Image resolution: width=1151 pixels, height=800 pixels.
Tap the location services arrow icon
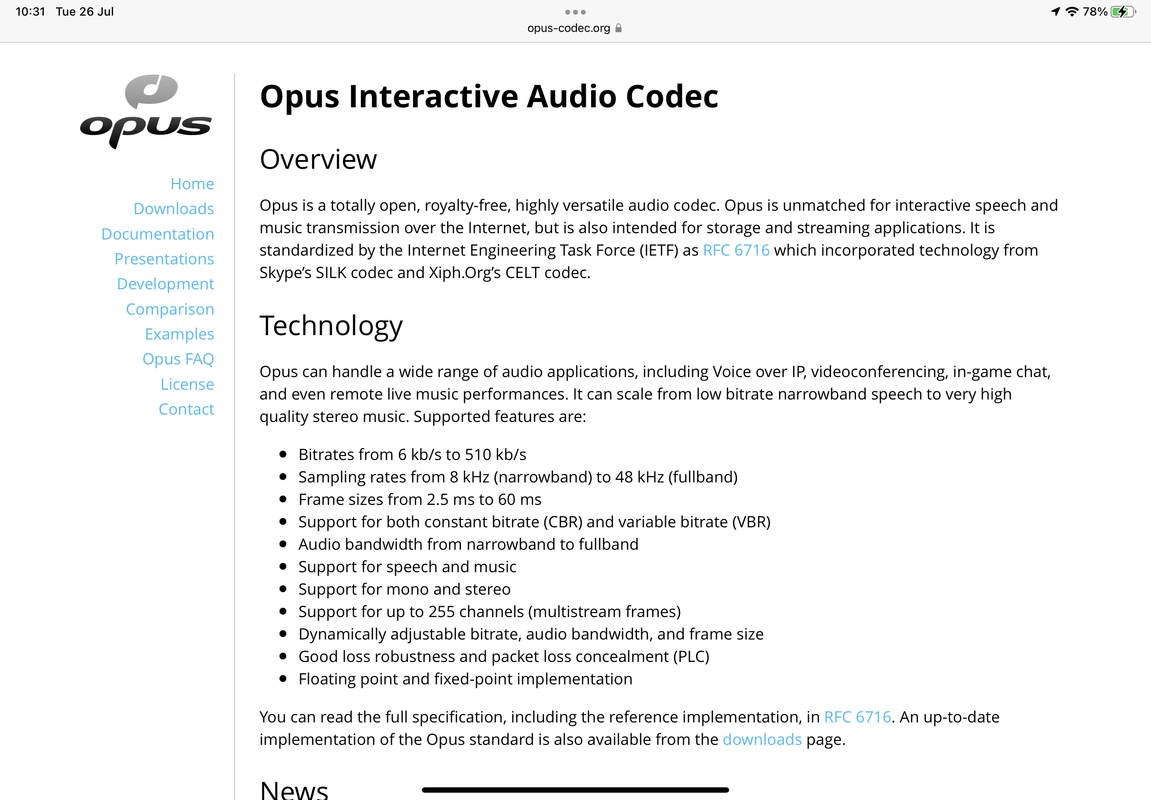1056,12
